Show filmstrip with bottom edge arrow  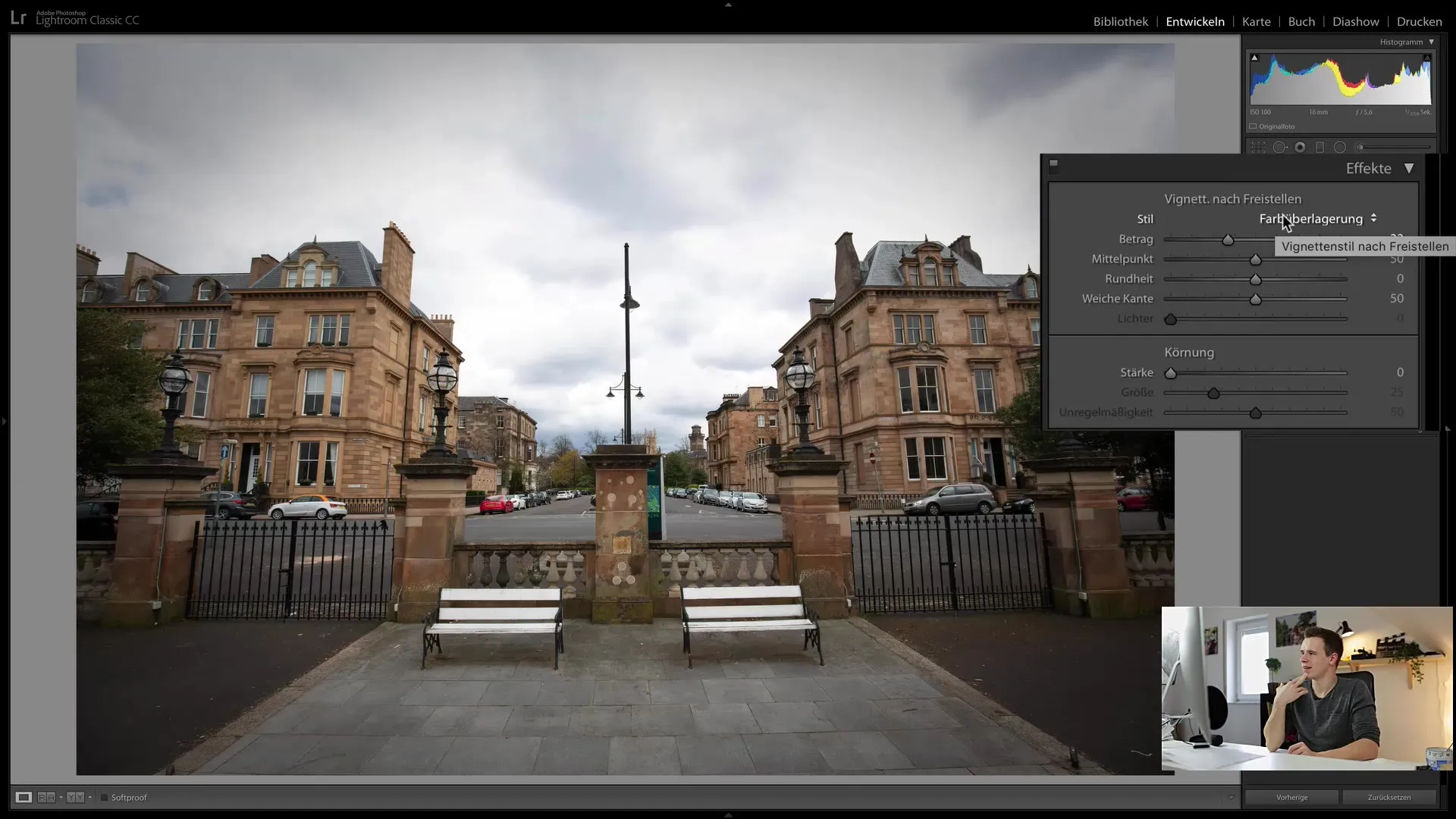[x=728, y=814]
